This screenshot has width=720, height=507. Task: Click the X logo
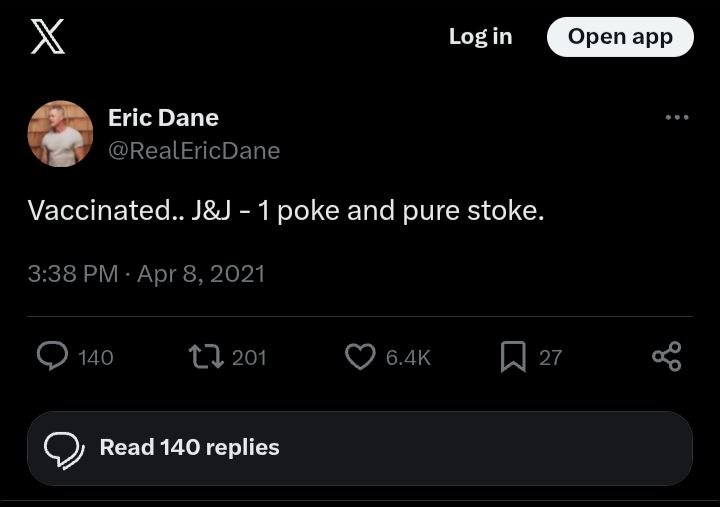(x=47, y=37)
